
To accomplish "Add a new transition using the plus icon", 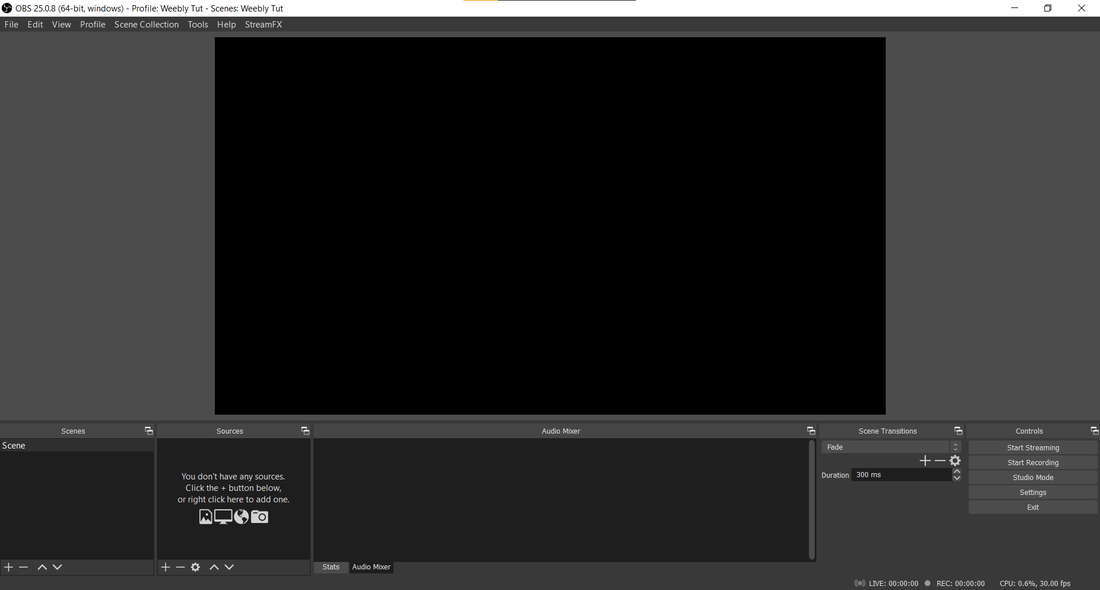I will coord(925,460).
